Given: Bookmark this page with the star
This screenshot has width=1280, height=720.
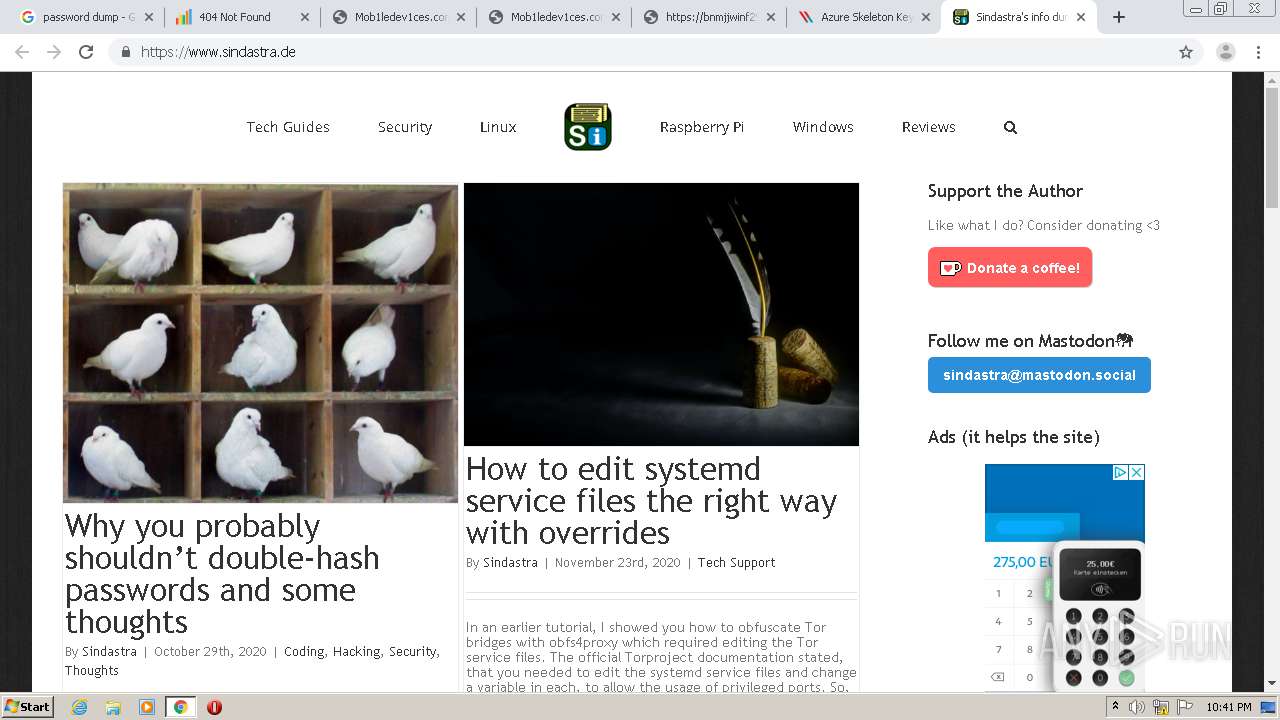Looking at the screenshot, I should point(1186,52).
